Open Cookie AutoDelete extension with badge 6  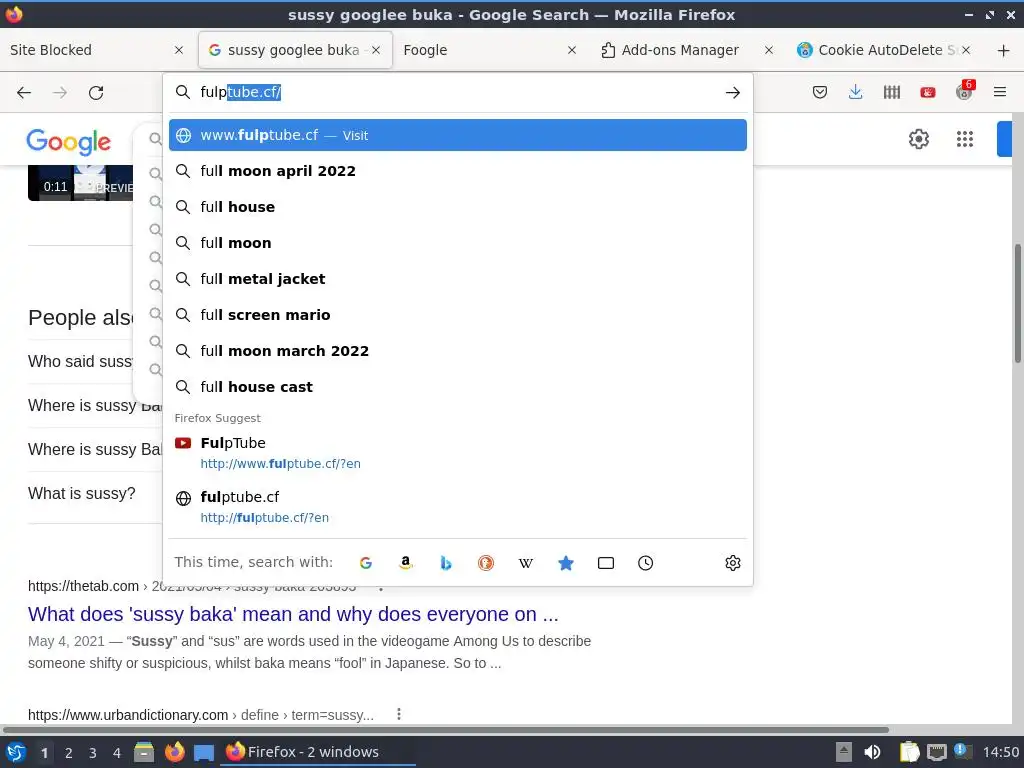(x=965, y=91)
